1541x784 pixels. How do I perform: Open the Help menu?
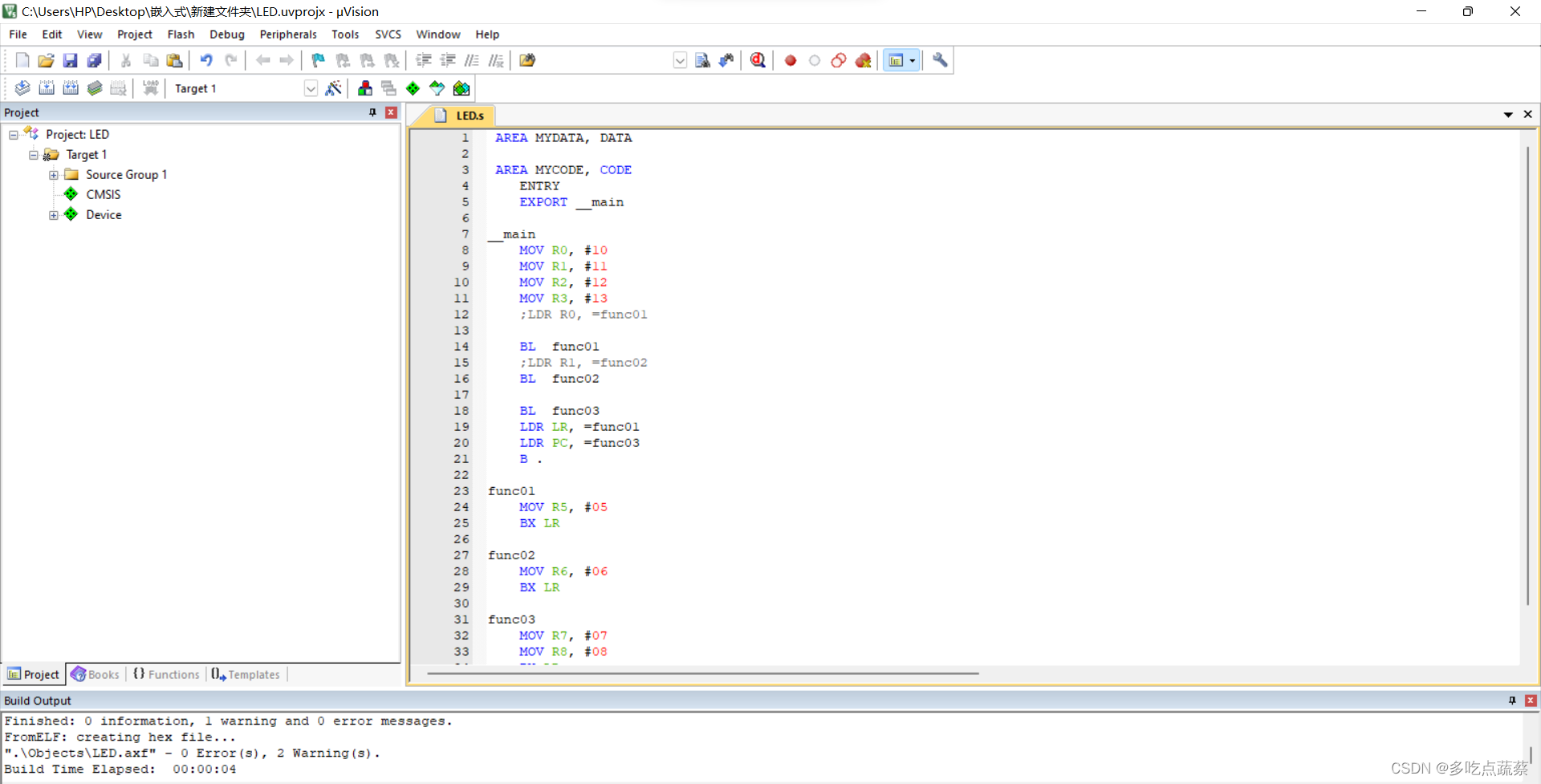tap(487, 35)
